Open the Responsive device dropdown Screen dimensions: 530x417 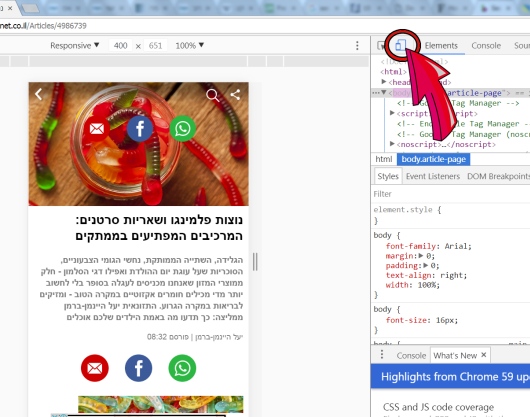point(75,45)
